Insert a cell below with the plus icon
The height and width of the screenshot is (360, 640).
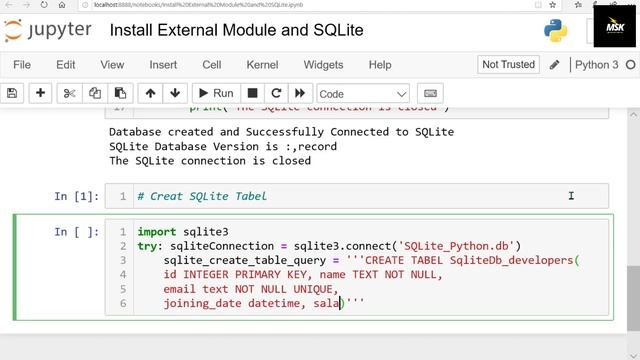tap(40, 93)
